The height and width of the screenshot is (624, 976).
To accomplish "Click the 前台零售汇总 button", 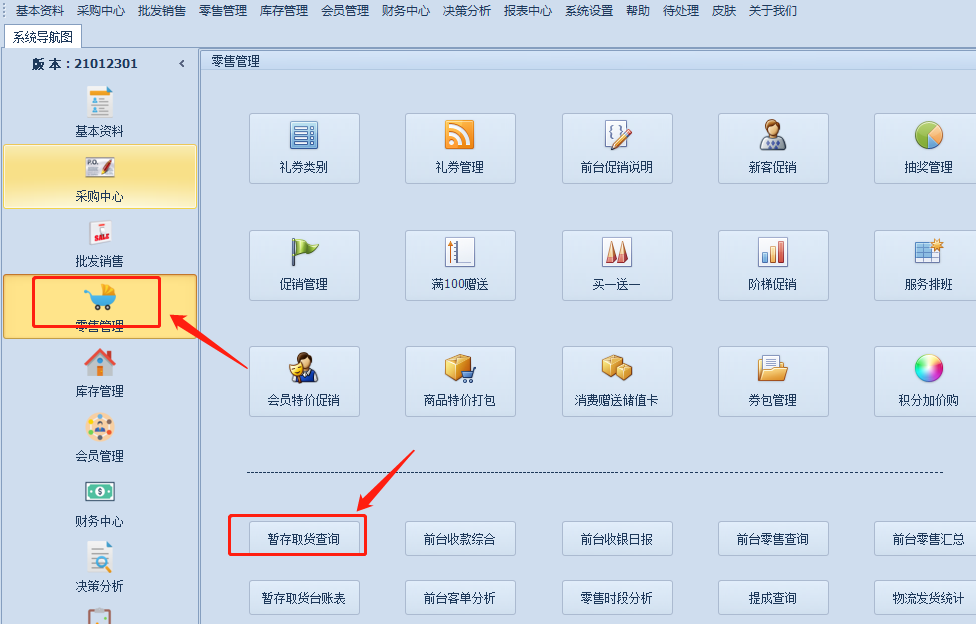I will coord(927,539).
